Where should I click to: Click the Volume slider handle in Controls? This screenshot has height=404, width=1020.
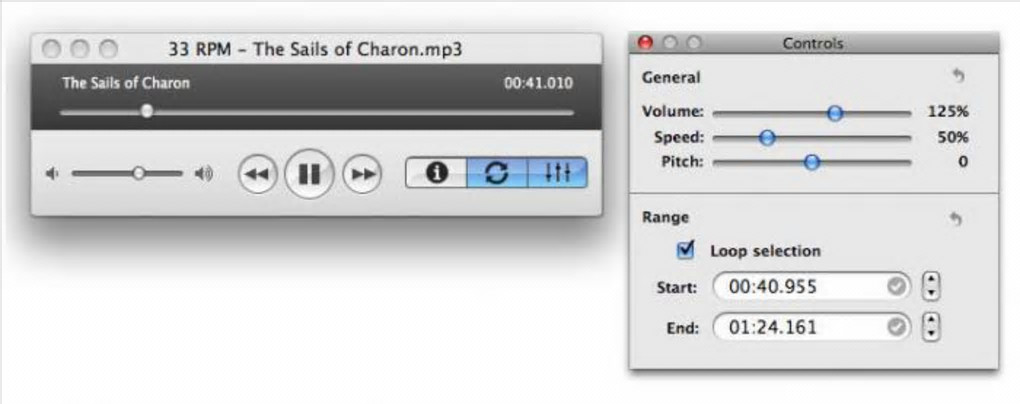pyautogui.click(x=835, y=113)
